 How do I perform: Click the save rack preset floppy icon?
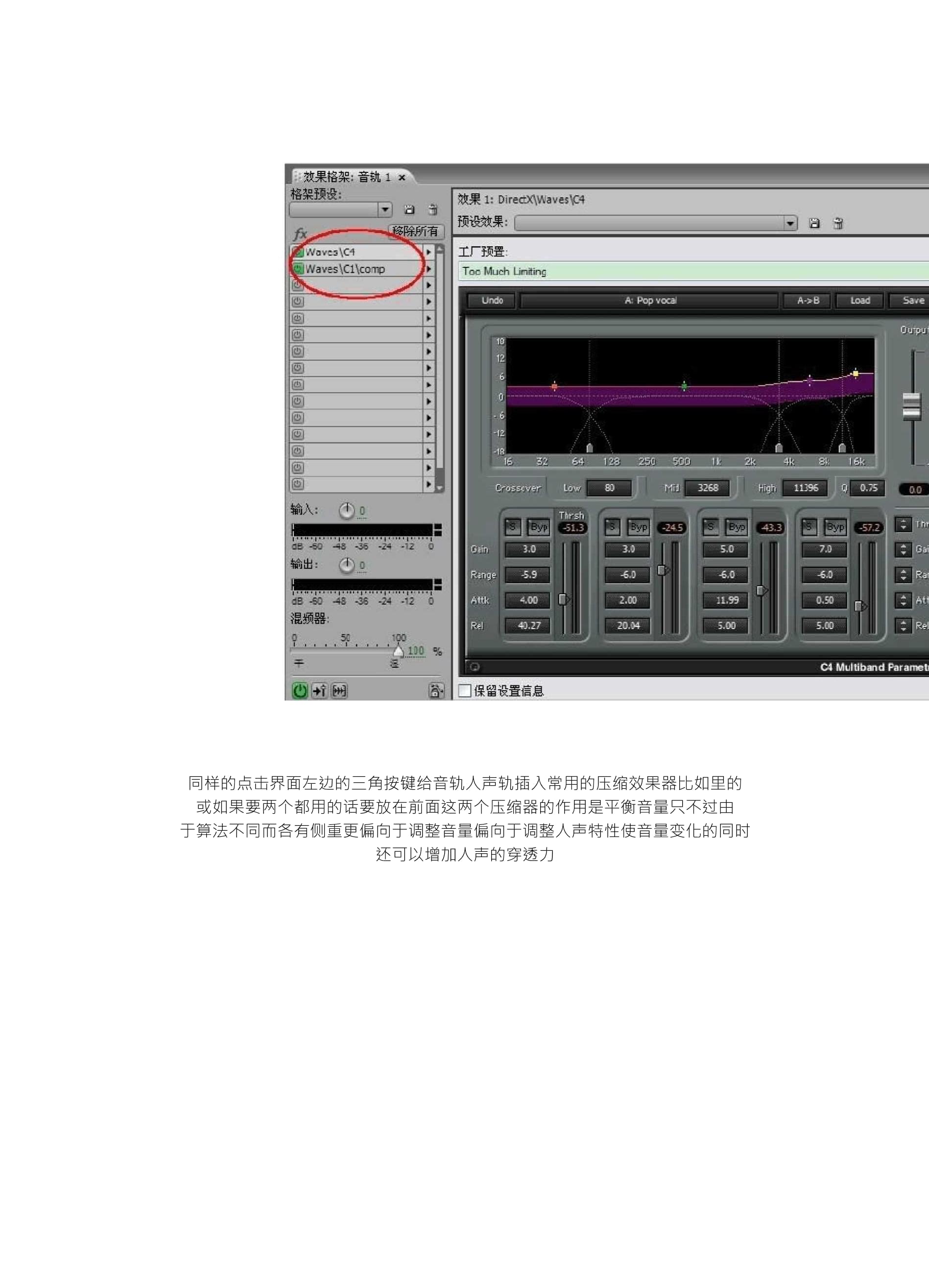point(410,210)
